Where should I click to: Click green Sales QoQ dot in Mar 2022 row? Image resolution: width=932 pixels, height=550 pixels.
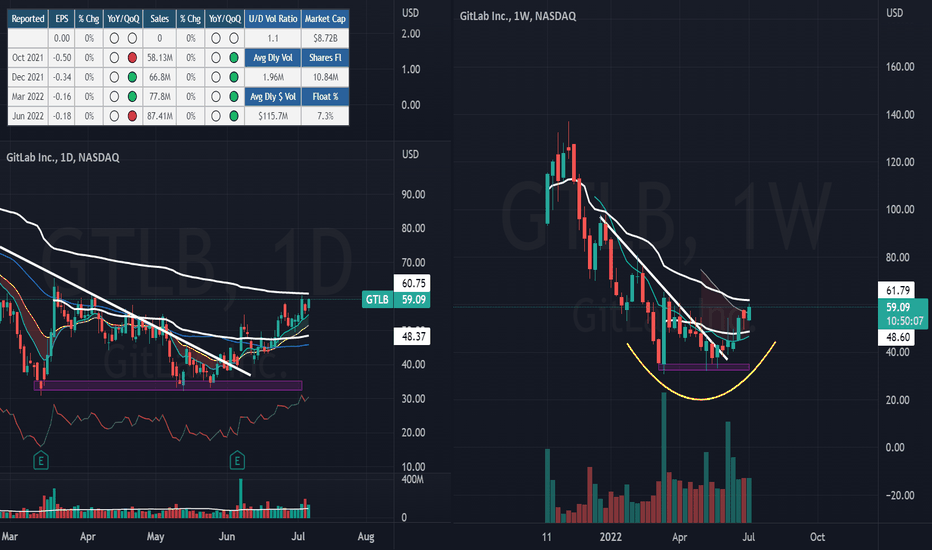pos(234,96)
